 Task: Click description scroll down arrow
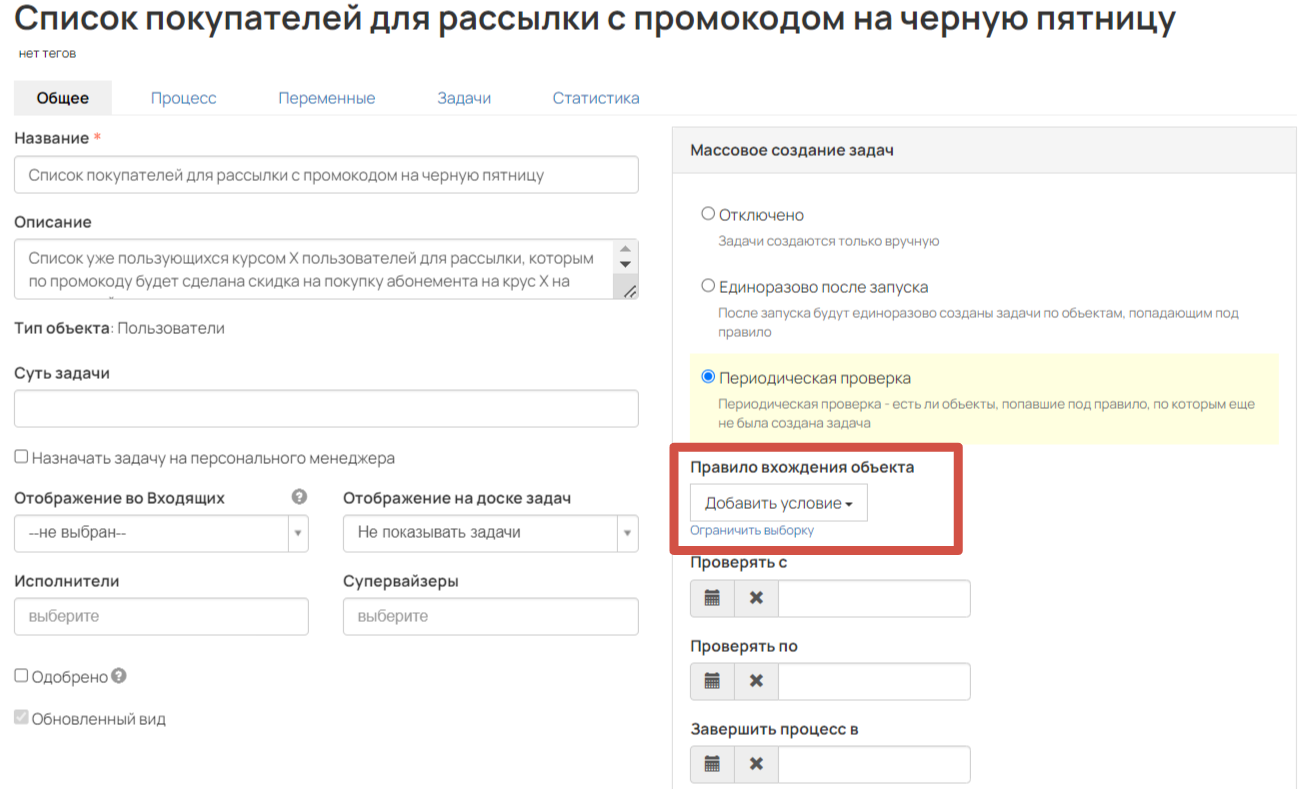(x=626, y=265)
